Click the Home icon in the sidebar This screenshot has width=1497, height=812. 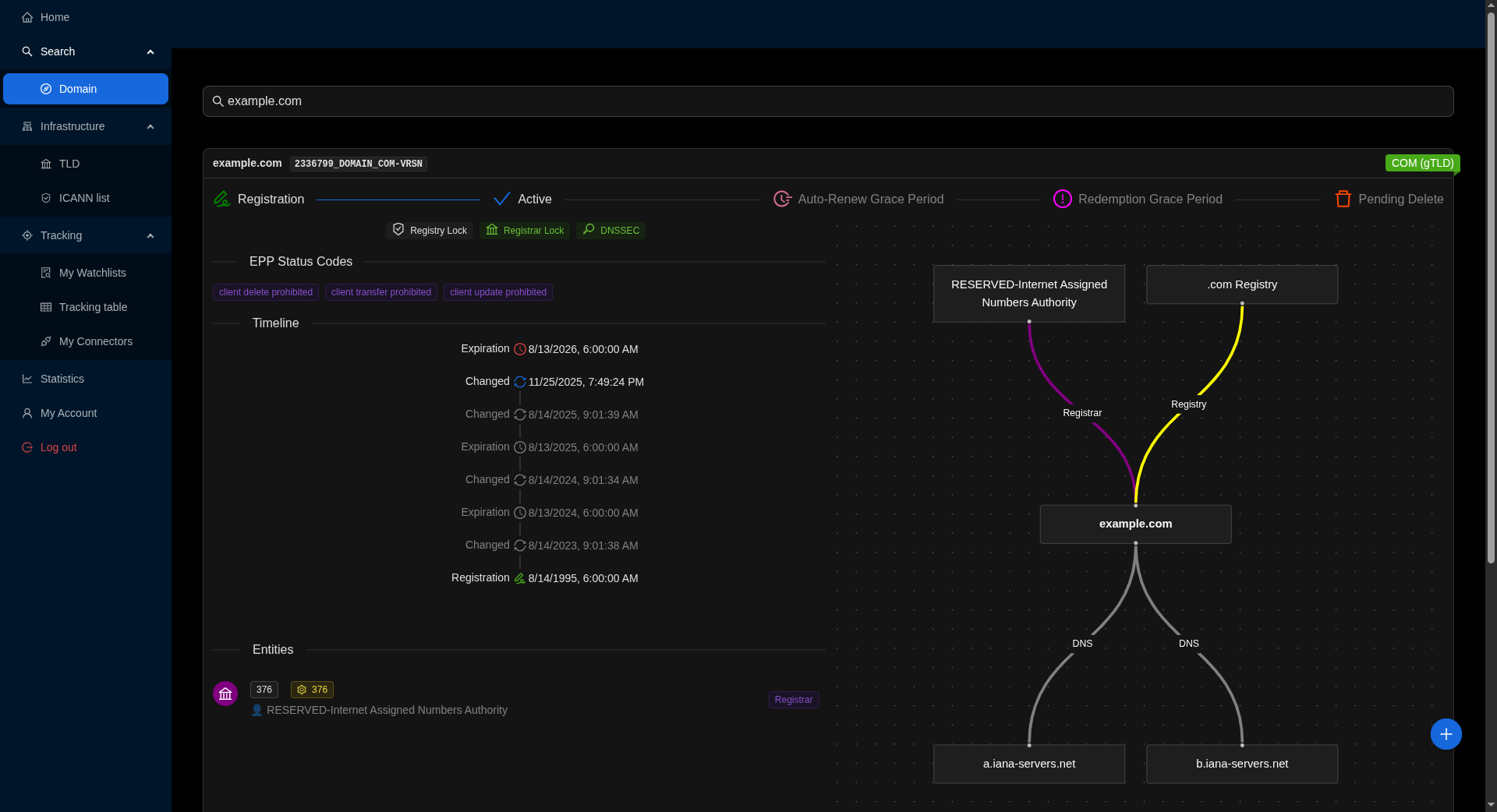pos(27,17)
